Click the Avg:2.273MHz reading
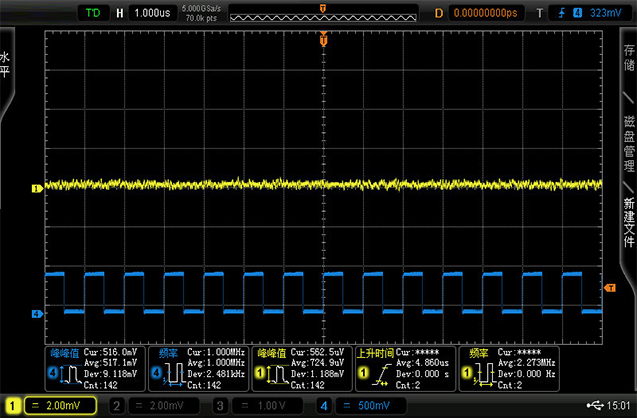Viewport: 637px width, 418px height. (x=526, y=363)
